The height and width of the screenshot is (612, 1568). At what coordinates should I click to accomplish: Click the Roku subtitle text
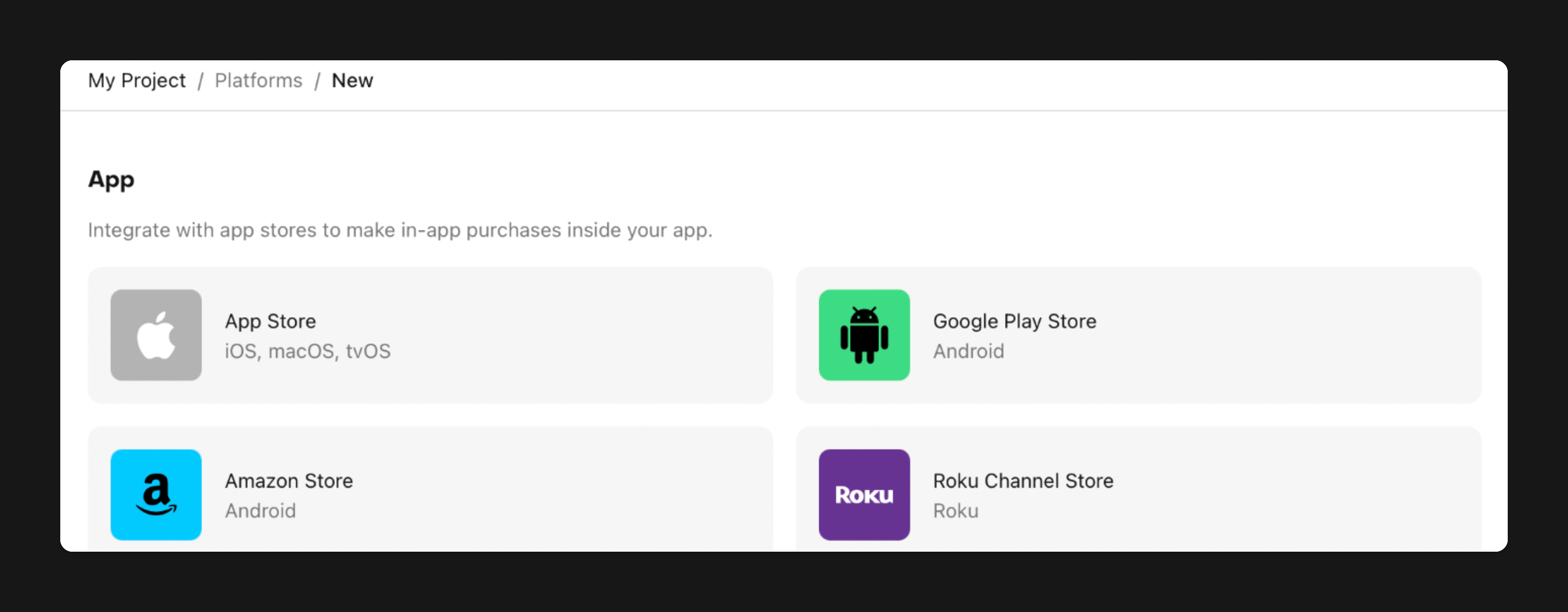click(x=956, y=510)
